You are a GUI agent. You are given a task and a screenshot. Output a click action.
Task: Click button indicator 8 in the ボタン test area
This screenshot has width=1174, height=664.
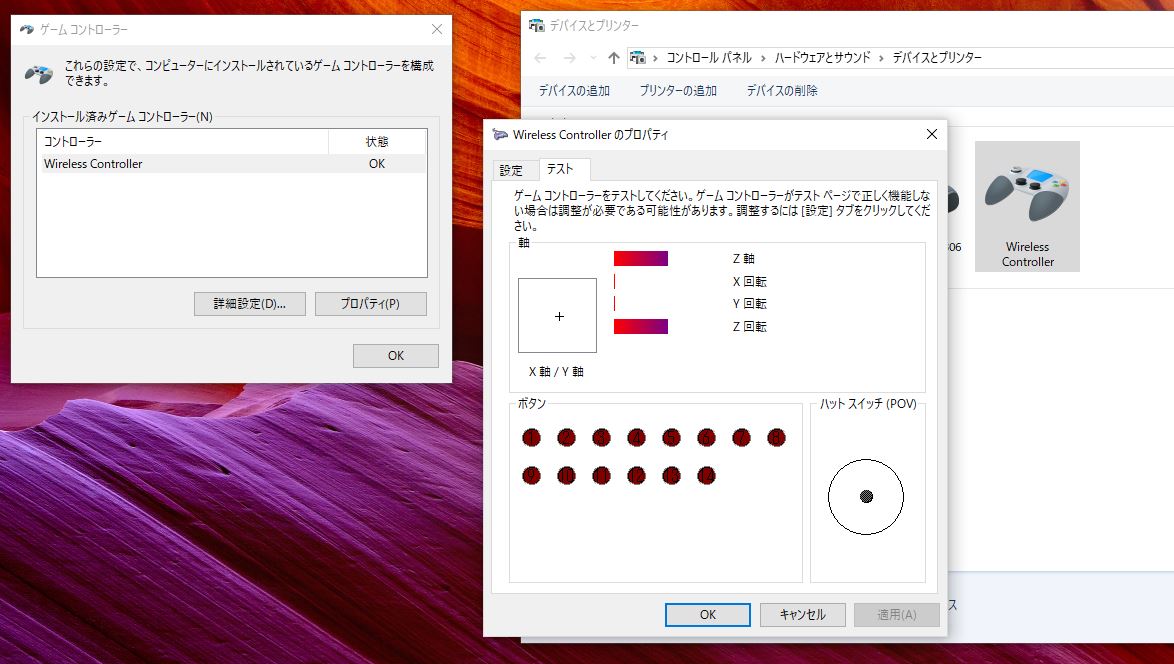coord(776,438)
